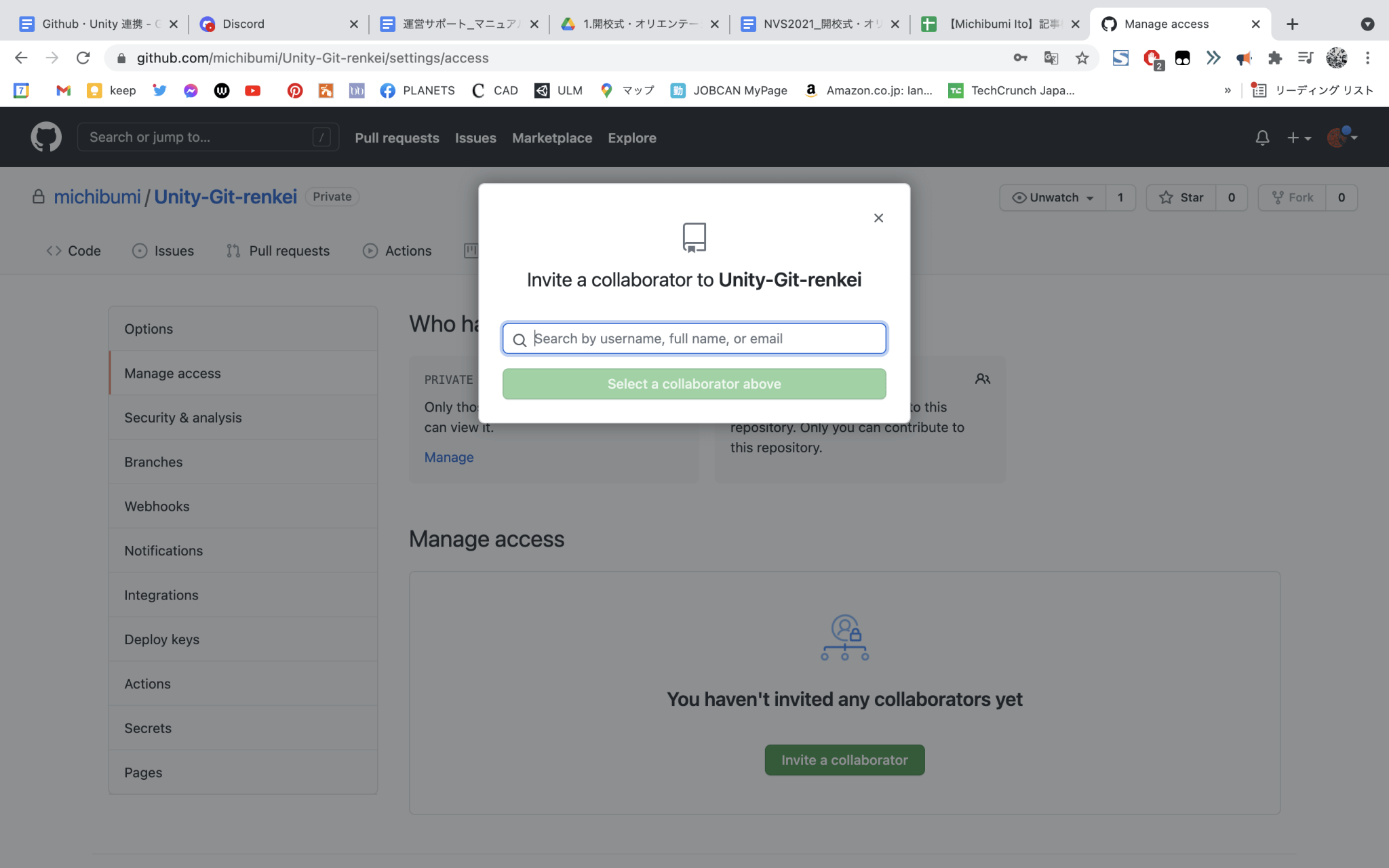Screen dimensions: 1389x868
Task: Focus the collaborator search input field
Action: pos(692,338)
